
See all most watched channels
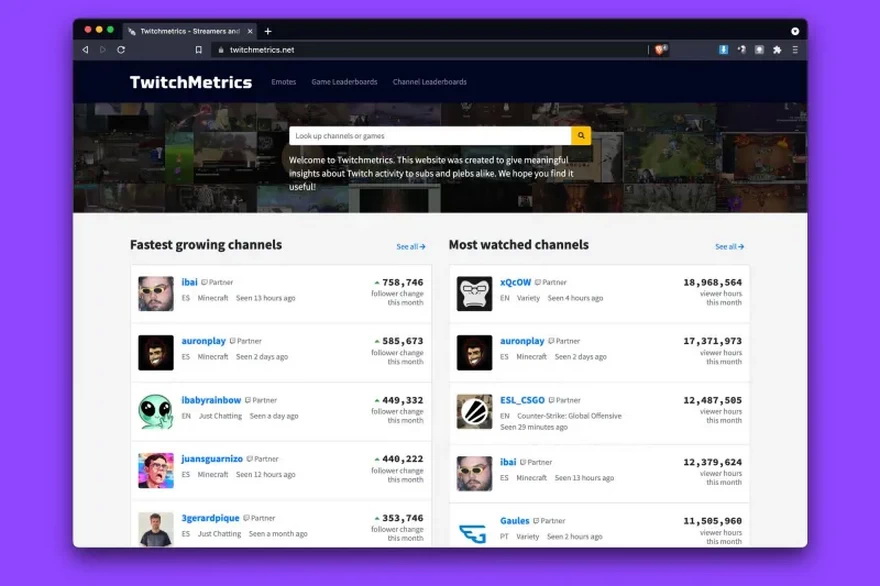coord(730,246)
